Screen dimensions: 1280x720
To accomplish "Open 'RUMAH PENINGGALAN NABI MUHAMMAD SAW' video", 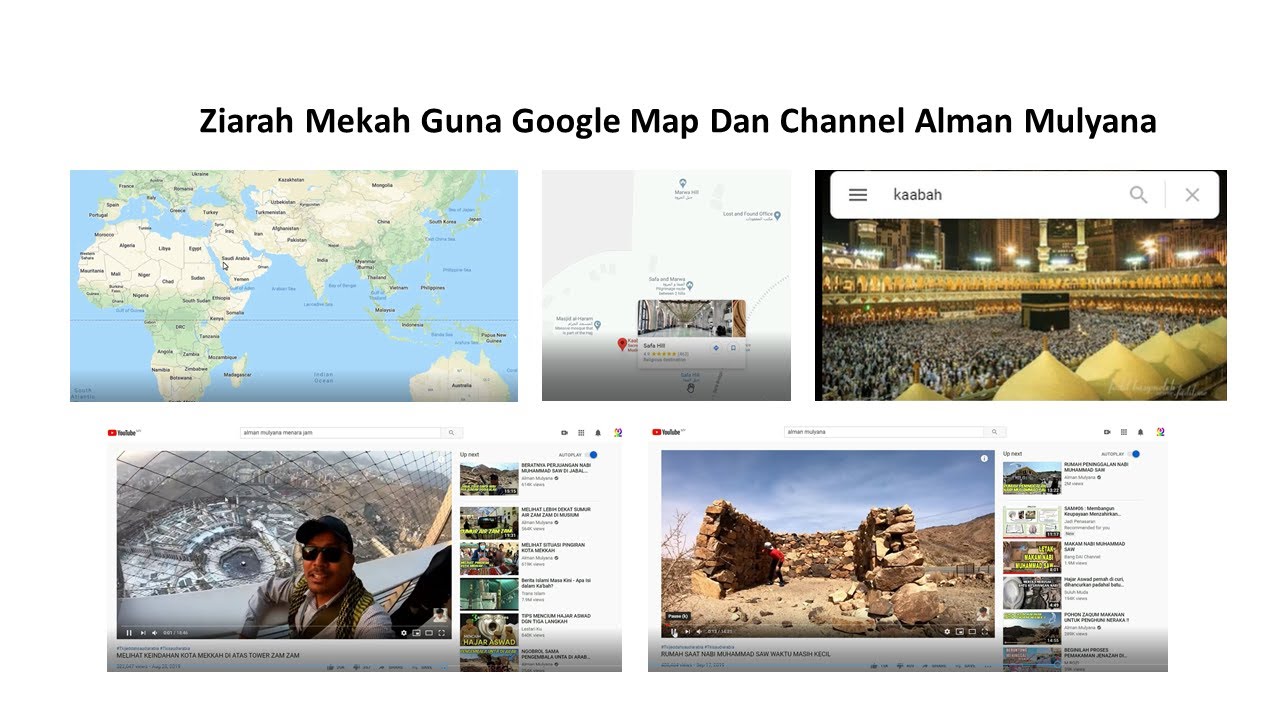I will (x=1068, y=478).
